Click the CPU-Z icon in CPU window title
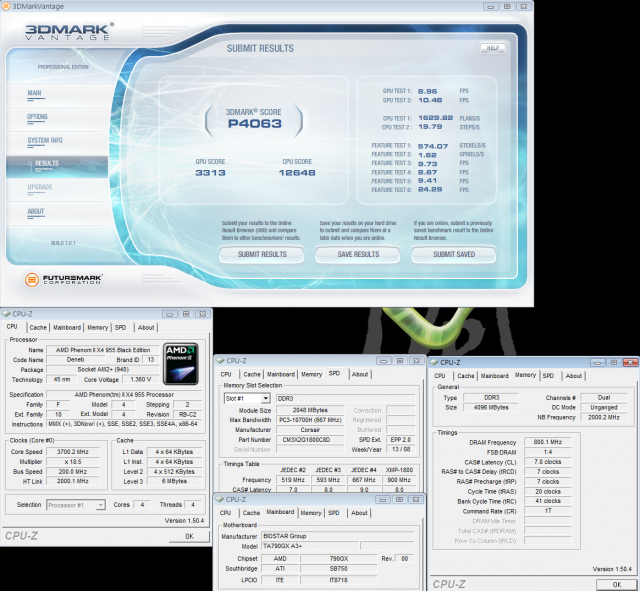This screenshot has width=640, height=591. tap(6, 314)
